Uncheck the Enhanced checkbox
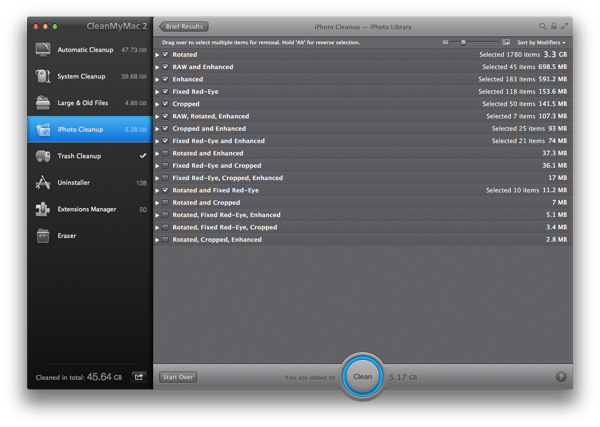This screenshot has width=600, height=427. point(165,79)
